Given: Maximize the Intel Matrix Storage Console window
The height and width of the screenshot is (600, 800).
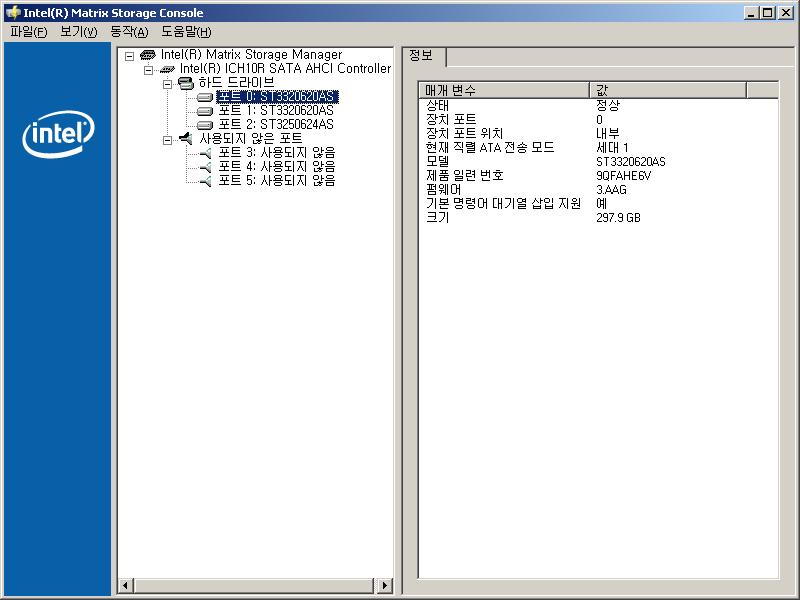Looking at the screenshot, I should [x=768, y=13].
